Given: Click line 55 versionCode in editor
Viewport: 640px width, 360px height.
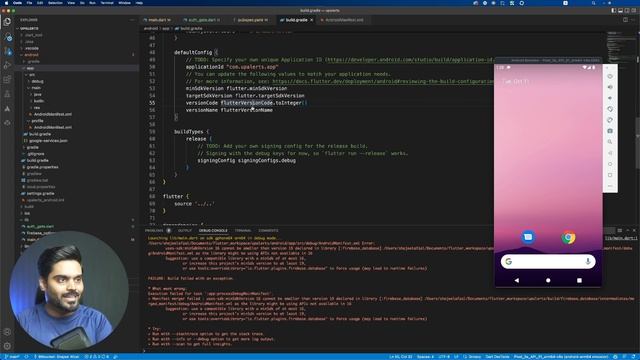Looking at the screenshot, I should 247,103.
